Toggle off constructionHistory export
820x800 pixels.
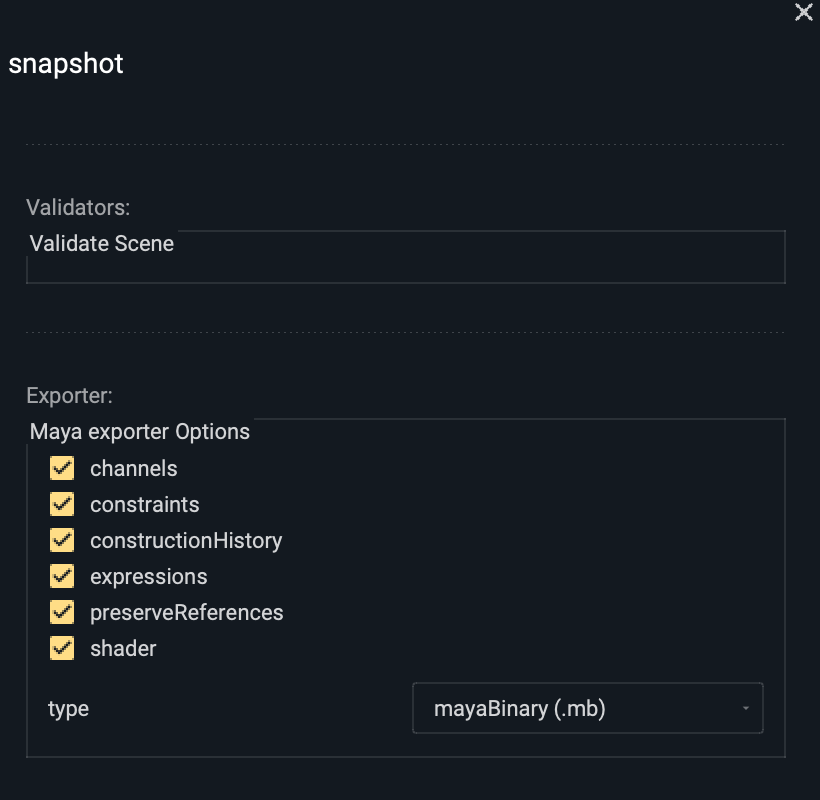click(61, 540)
